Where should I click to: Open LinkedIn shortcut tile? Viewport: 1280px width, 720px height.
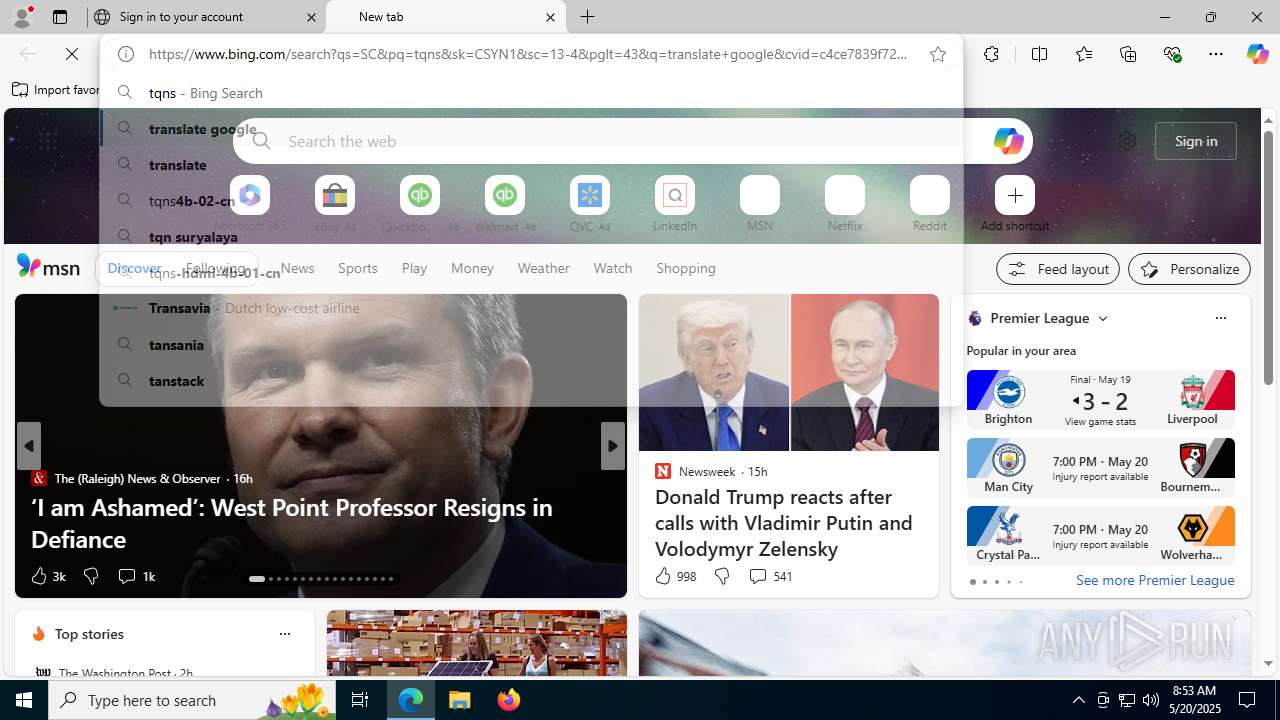[x=675, y=205]
